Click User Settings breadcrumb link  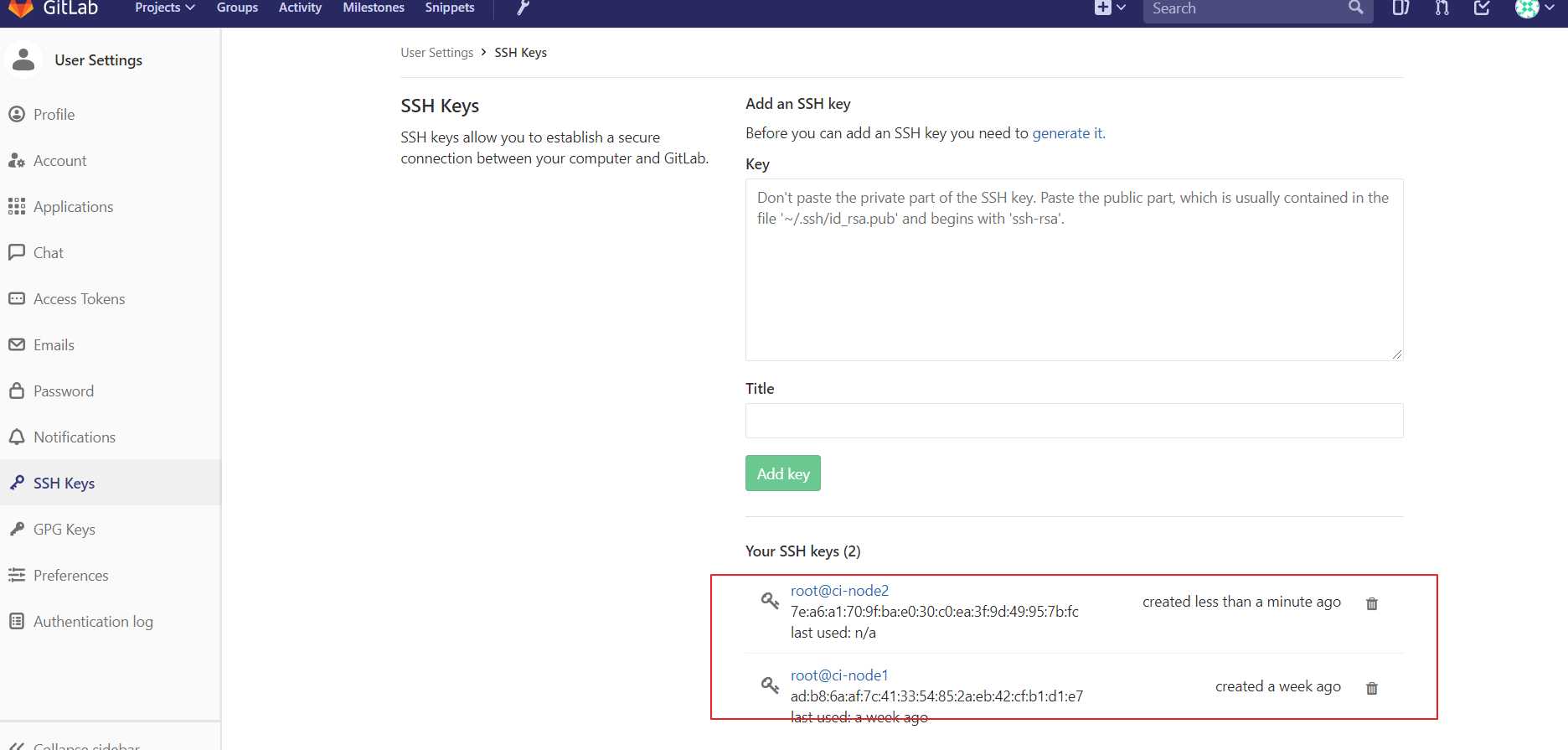[436, 52]
